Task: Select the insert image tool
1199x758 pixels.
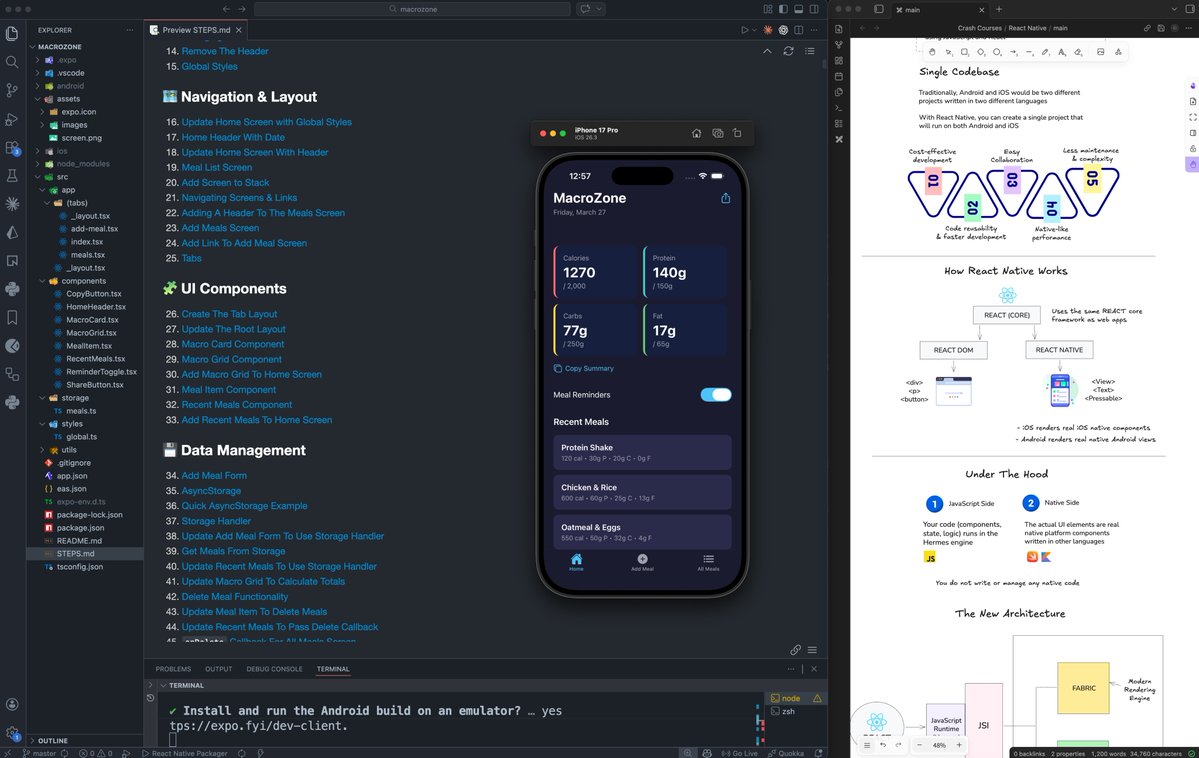Action: (x=1100, y=52)
